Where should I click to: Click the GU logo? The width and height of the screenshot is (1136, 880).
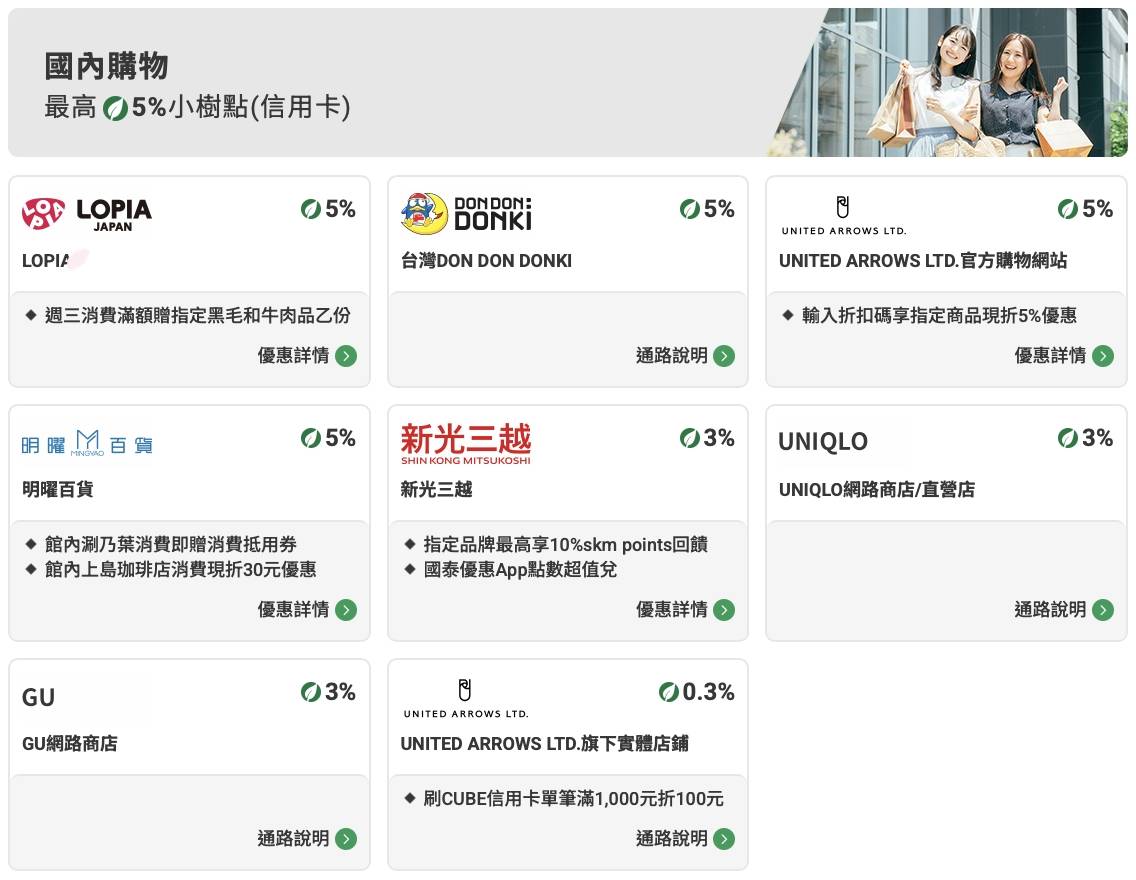tap(39, 697)
